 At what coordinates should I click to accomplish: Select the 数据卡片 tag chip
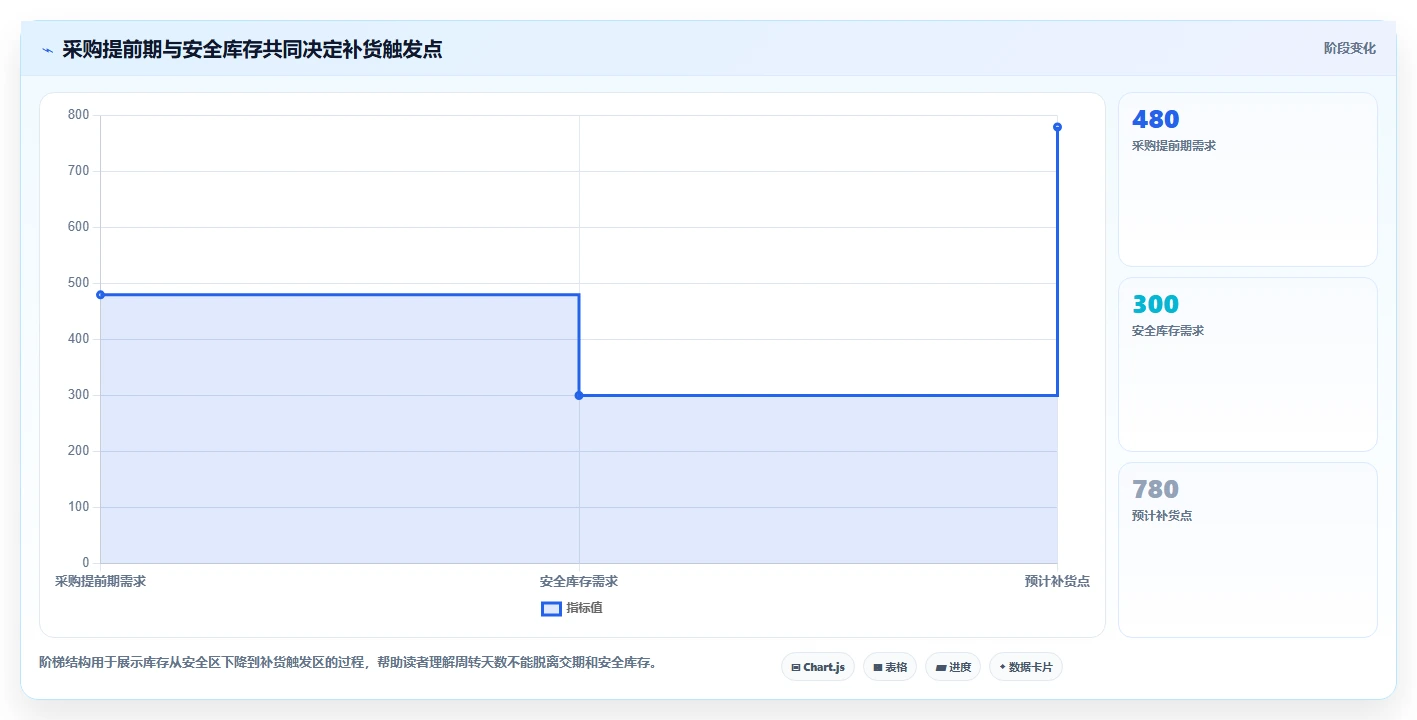pyautogui.click(x=1026, y=667)
